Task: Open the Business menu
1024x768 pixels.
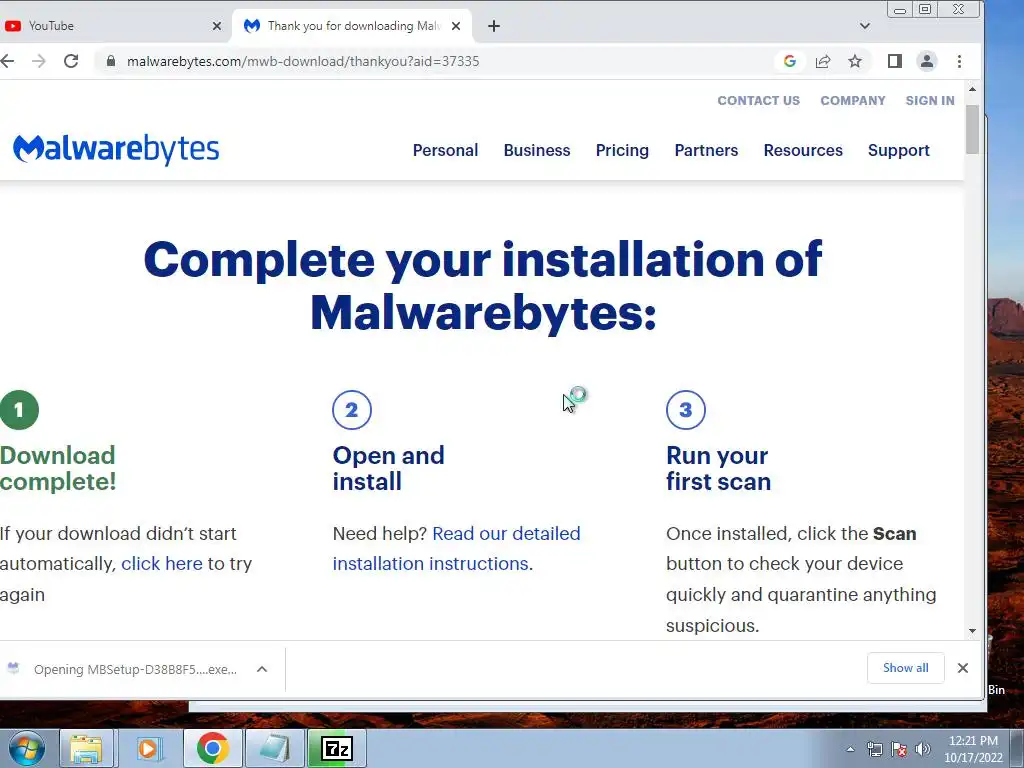Action: [x=537, y=150]
